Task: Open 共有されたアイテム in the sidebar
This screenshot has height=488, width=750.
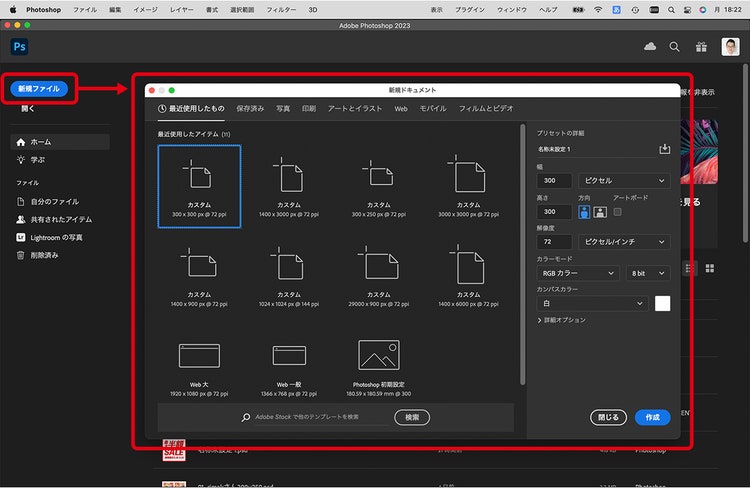Action: pyautogui.click(x=60, y=220)
